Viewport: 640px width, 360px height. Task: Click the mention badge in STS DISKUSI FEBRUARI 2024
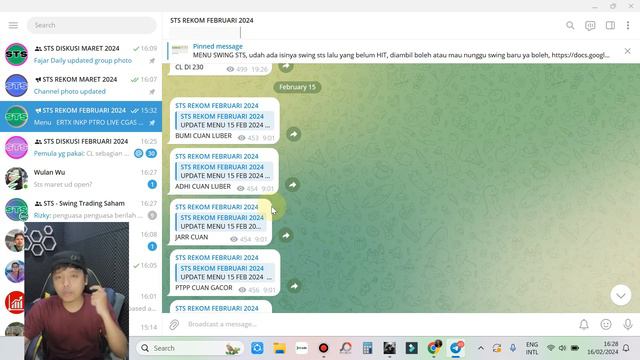139,153
